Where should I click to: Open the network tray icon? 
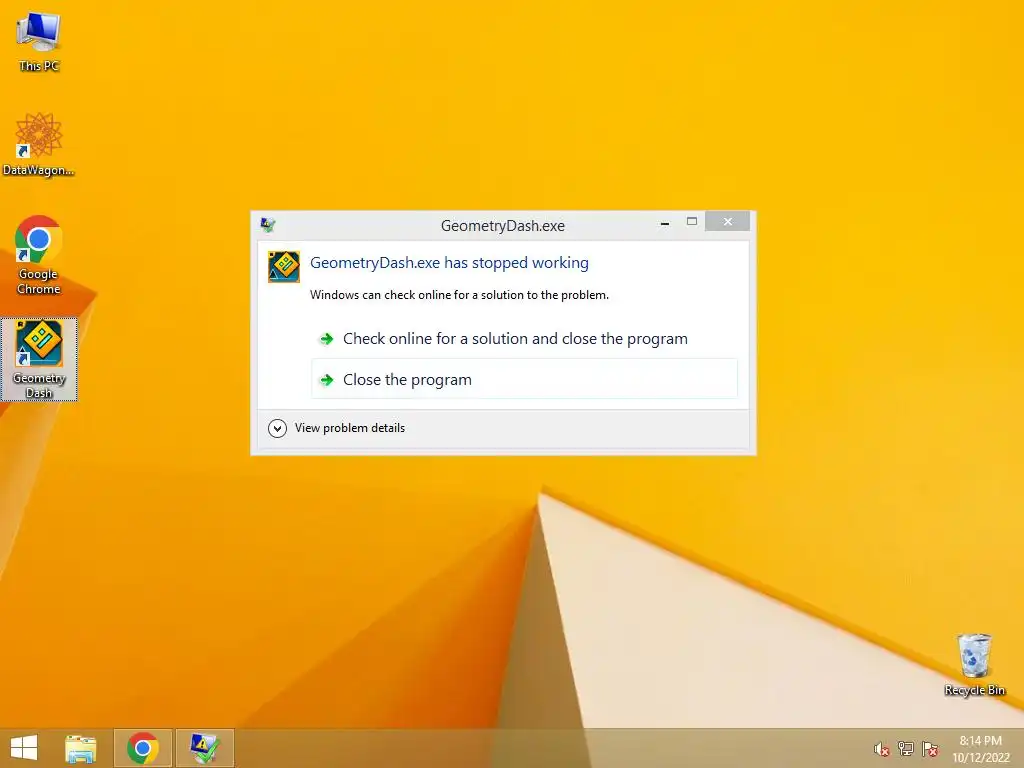906,748
